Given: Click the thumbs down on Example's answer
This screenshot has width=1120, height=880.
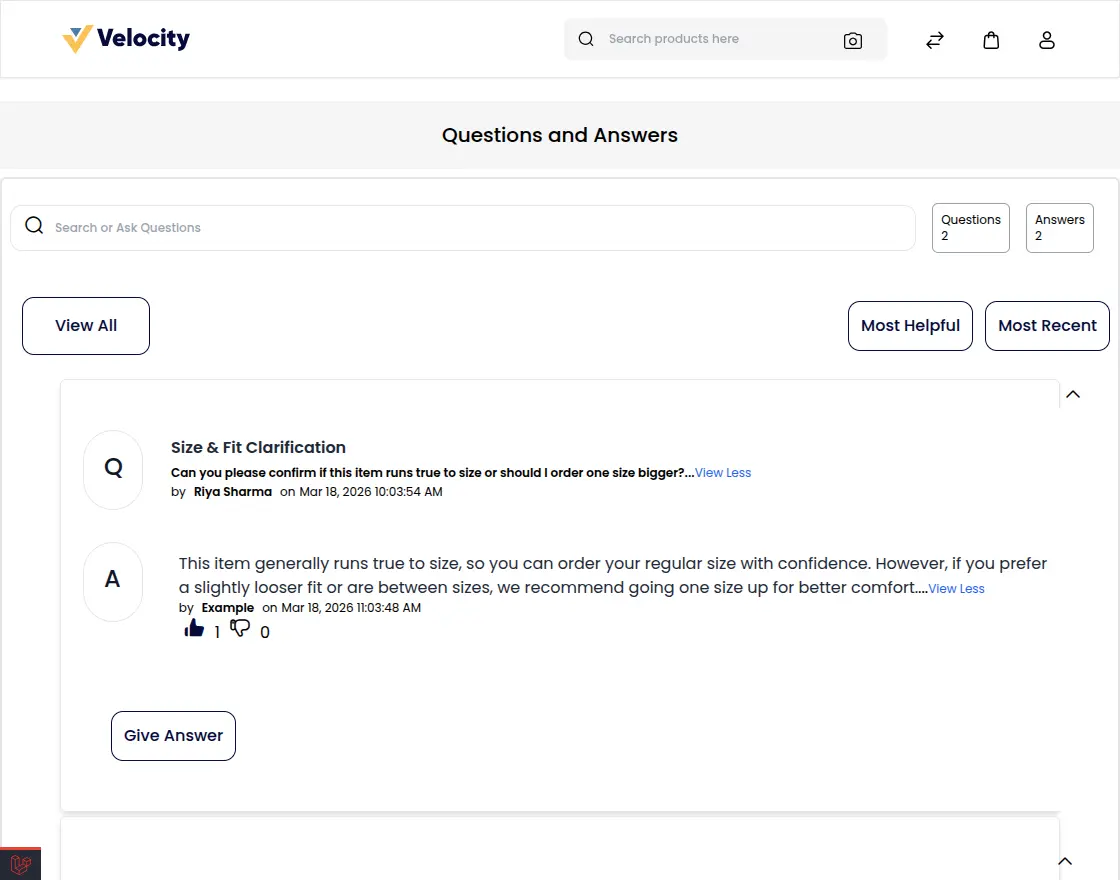Looking at the screenshot, I should (x=240, y=628).
